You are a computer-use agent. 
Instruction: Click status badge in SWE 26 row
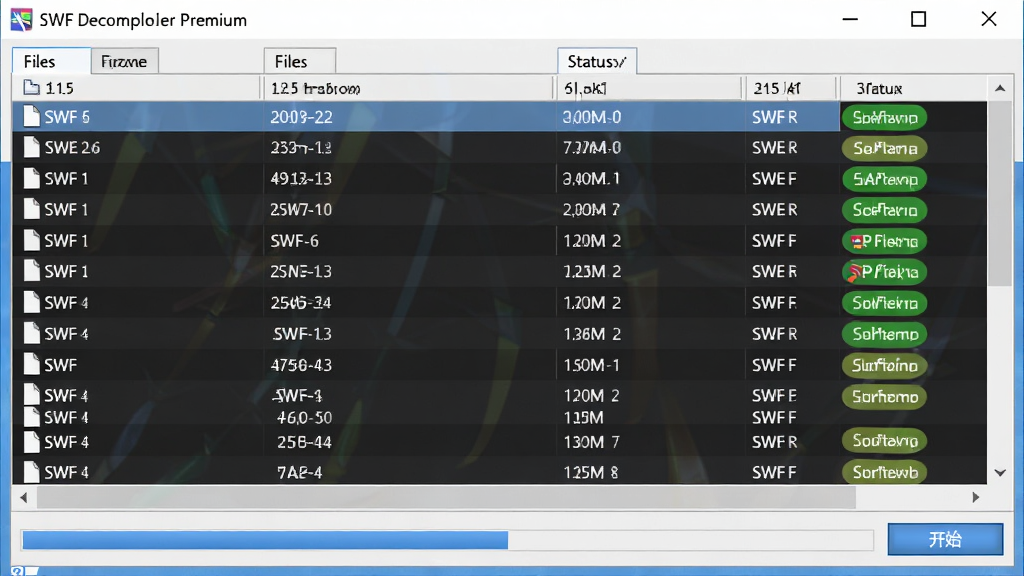[884, 148]
